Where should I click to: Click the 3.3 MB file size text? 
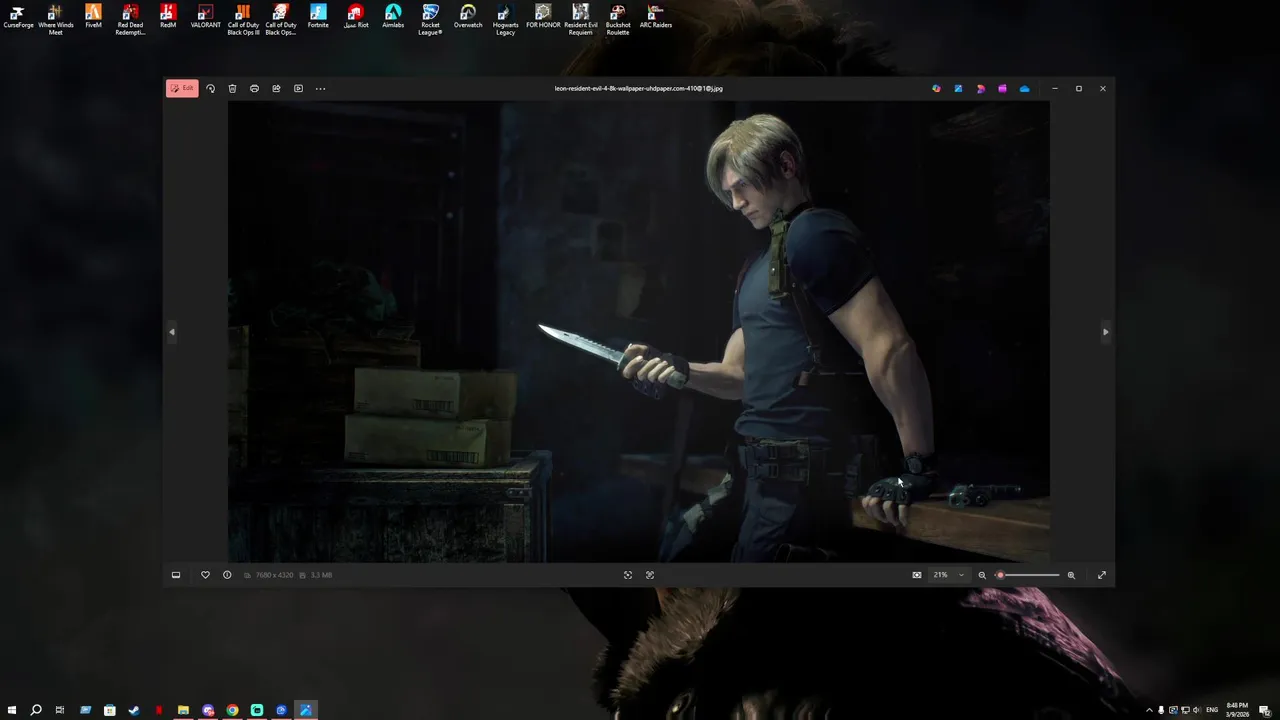[321, 575]
